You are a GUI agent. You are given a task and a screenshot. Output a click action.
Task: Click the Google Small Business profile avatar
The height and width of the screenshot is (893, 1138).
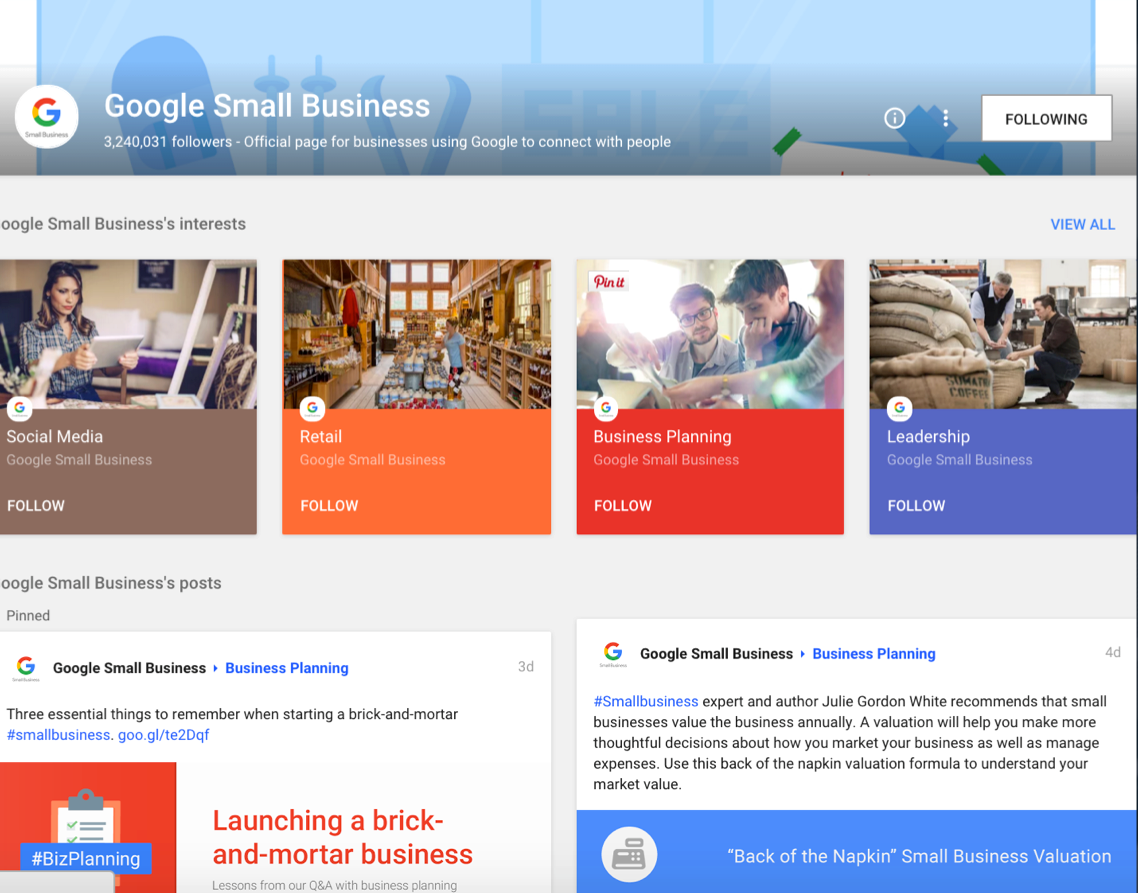click(x=47, y=117)
